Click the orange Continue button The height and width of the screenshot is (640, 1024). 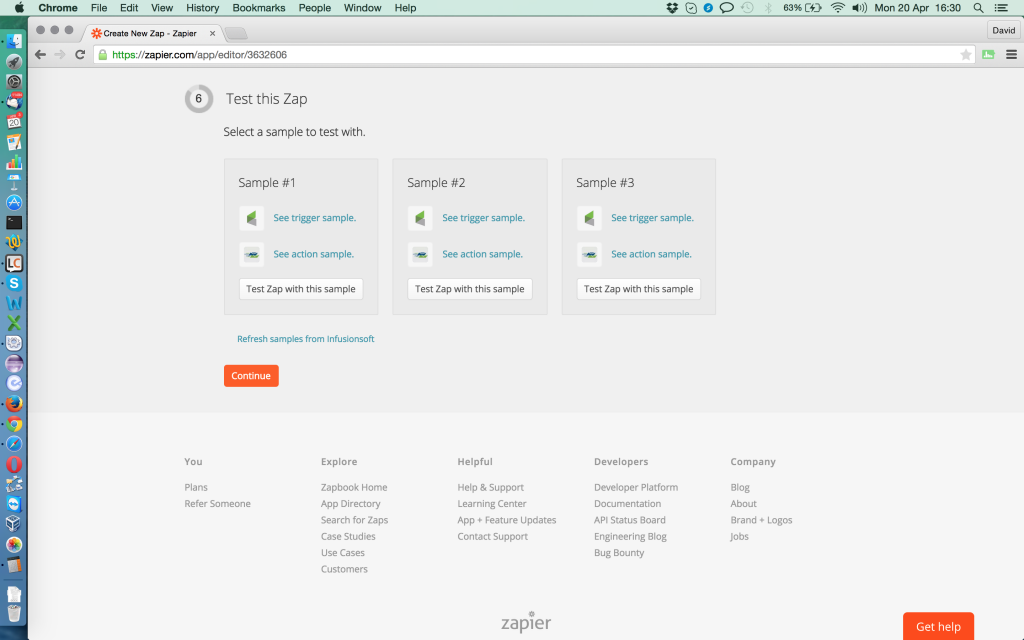[x=251, y=376]
